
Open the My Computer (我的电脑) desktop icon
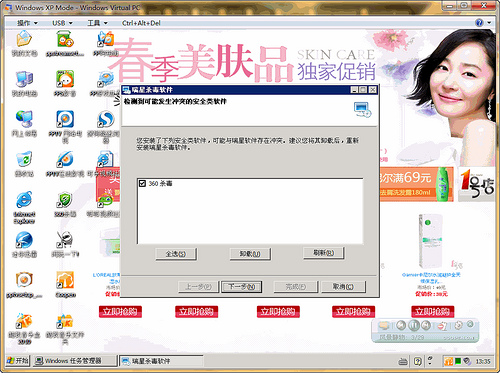coord(24,79)
